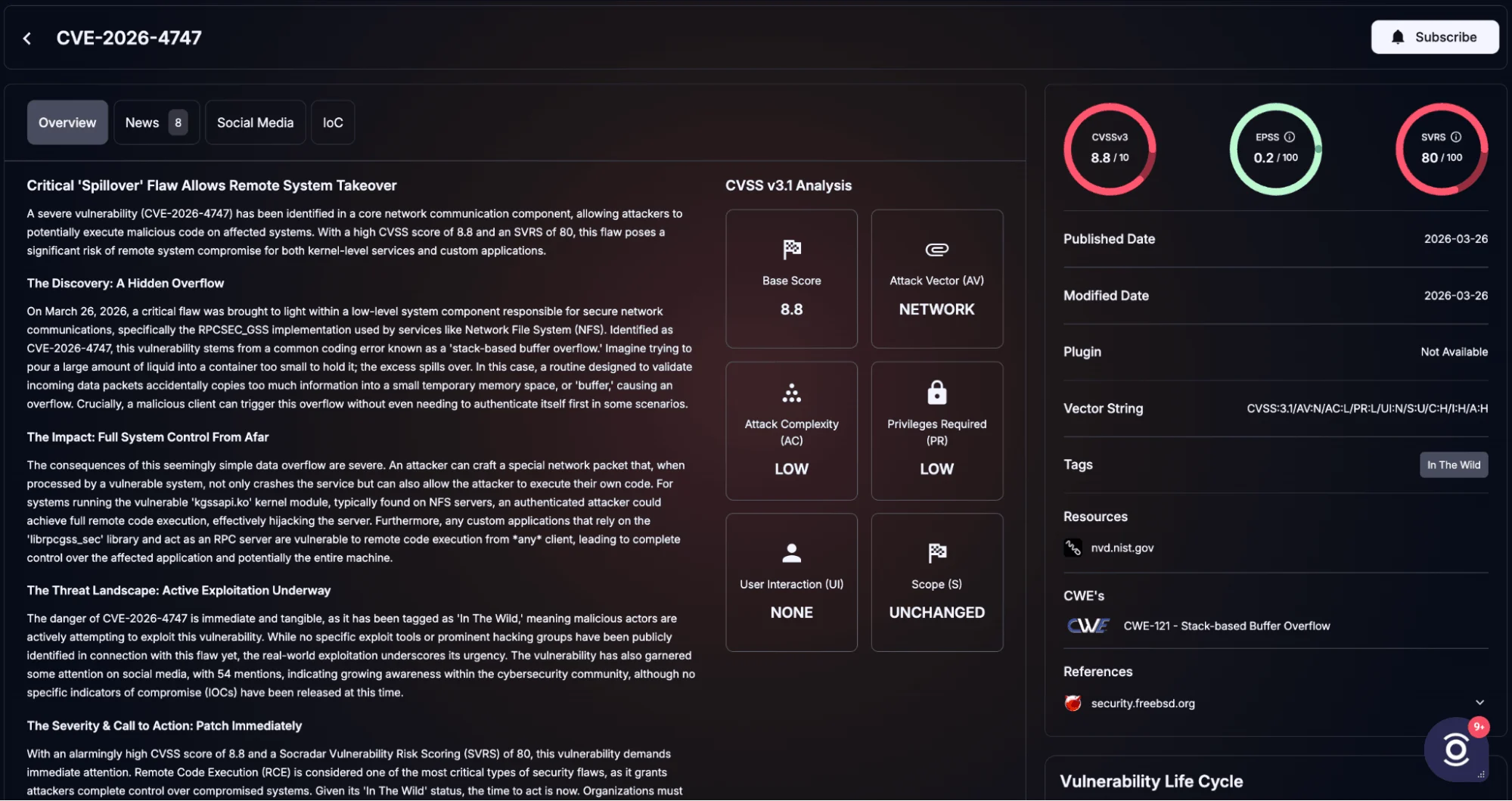
Task: Click heading The Discovery: A Hidden Overflow
Action: tap(125, 283)
